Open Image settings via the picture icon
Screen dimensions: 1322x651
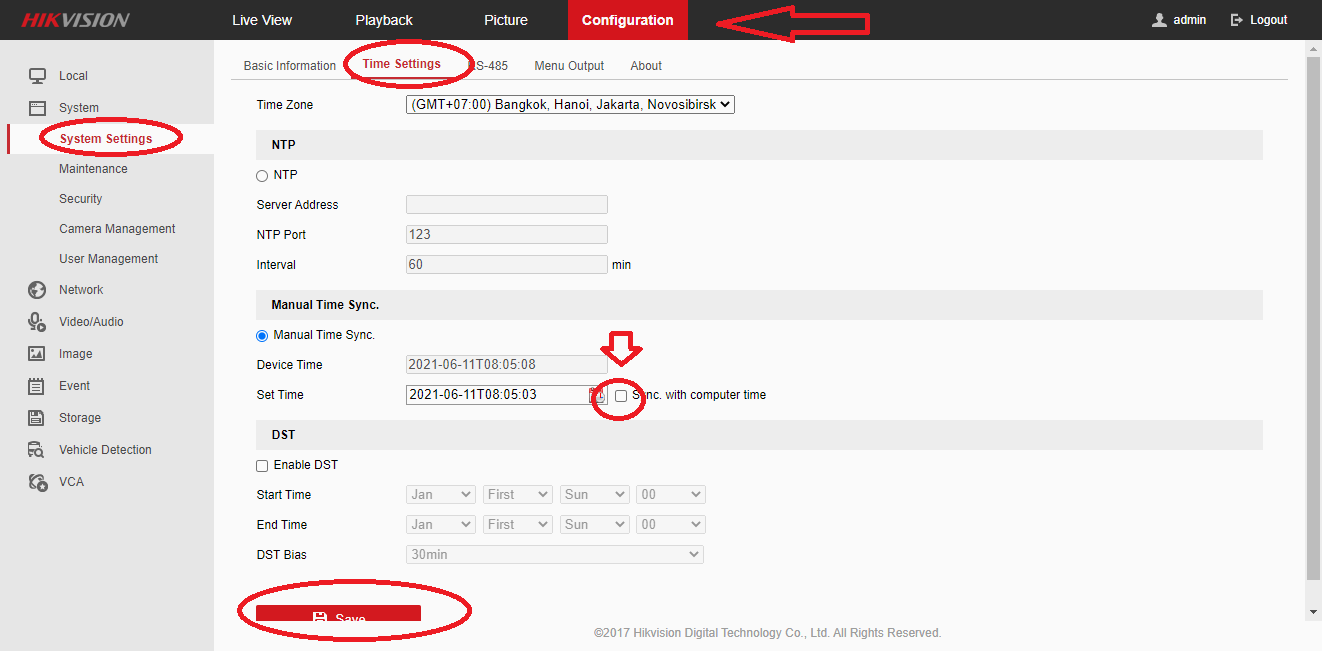pyautogui.click(x=37, y=354)
